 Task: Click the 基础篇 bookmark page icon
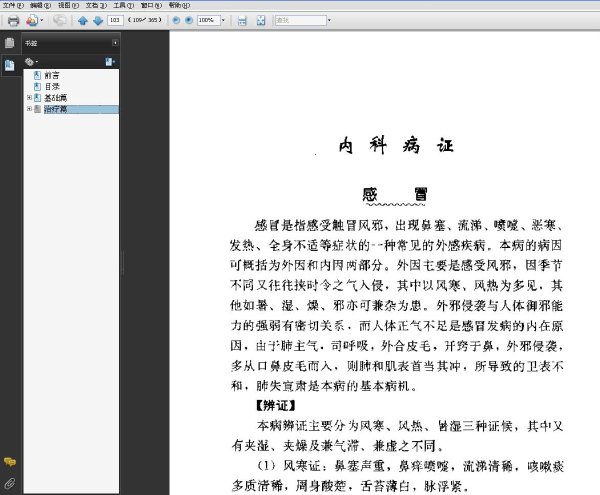(37, 98)
